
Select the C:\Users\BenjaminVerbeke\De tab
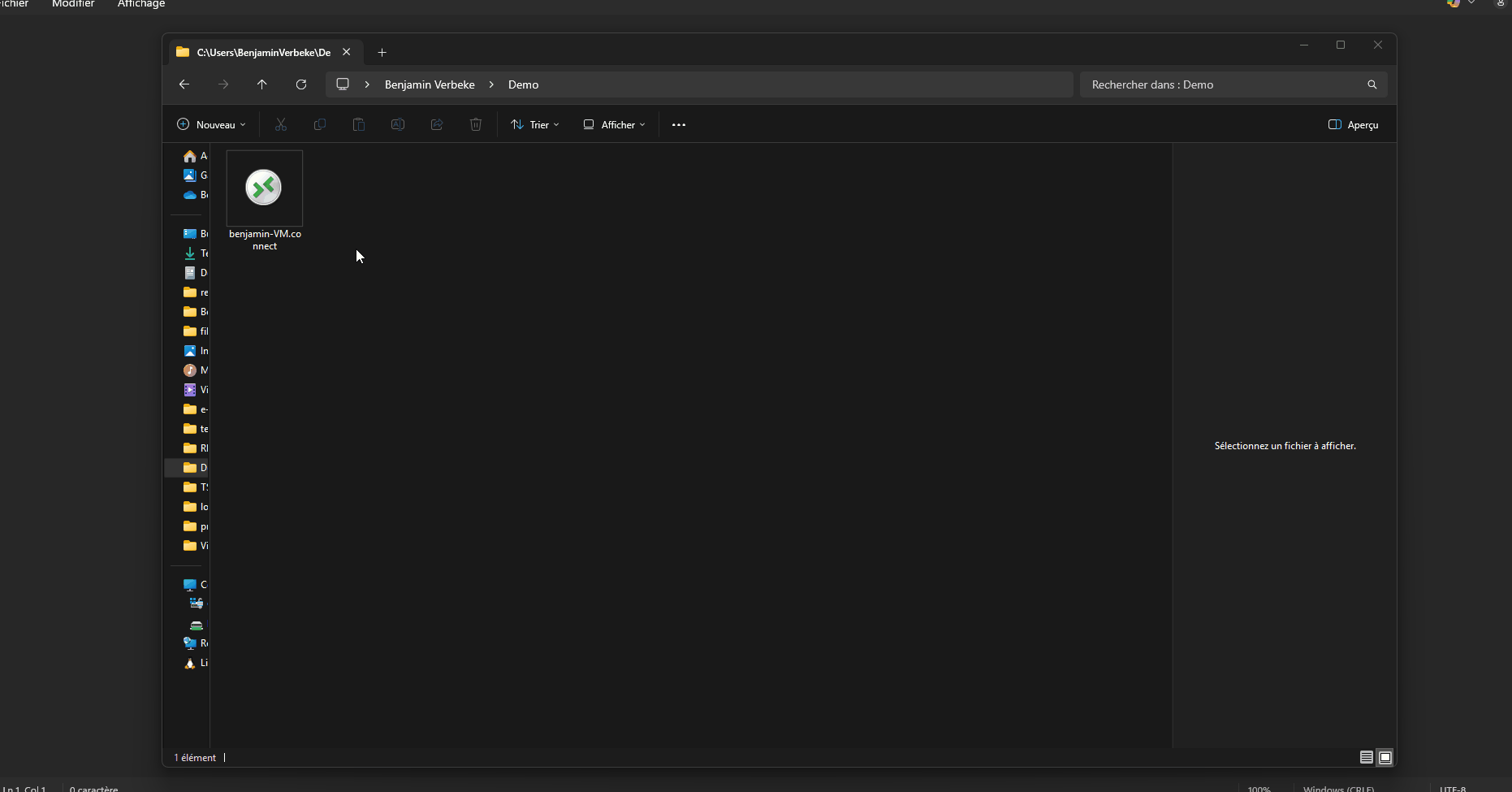click(x=264, y=52)
